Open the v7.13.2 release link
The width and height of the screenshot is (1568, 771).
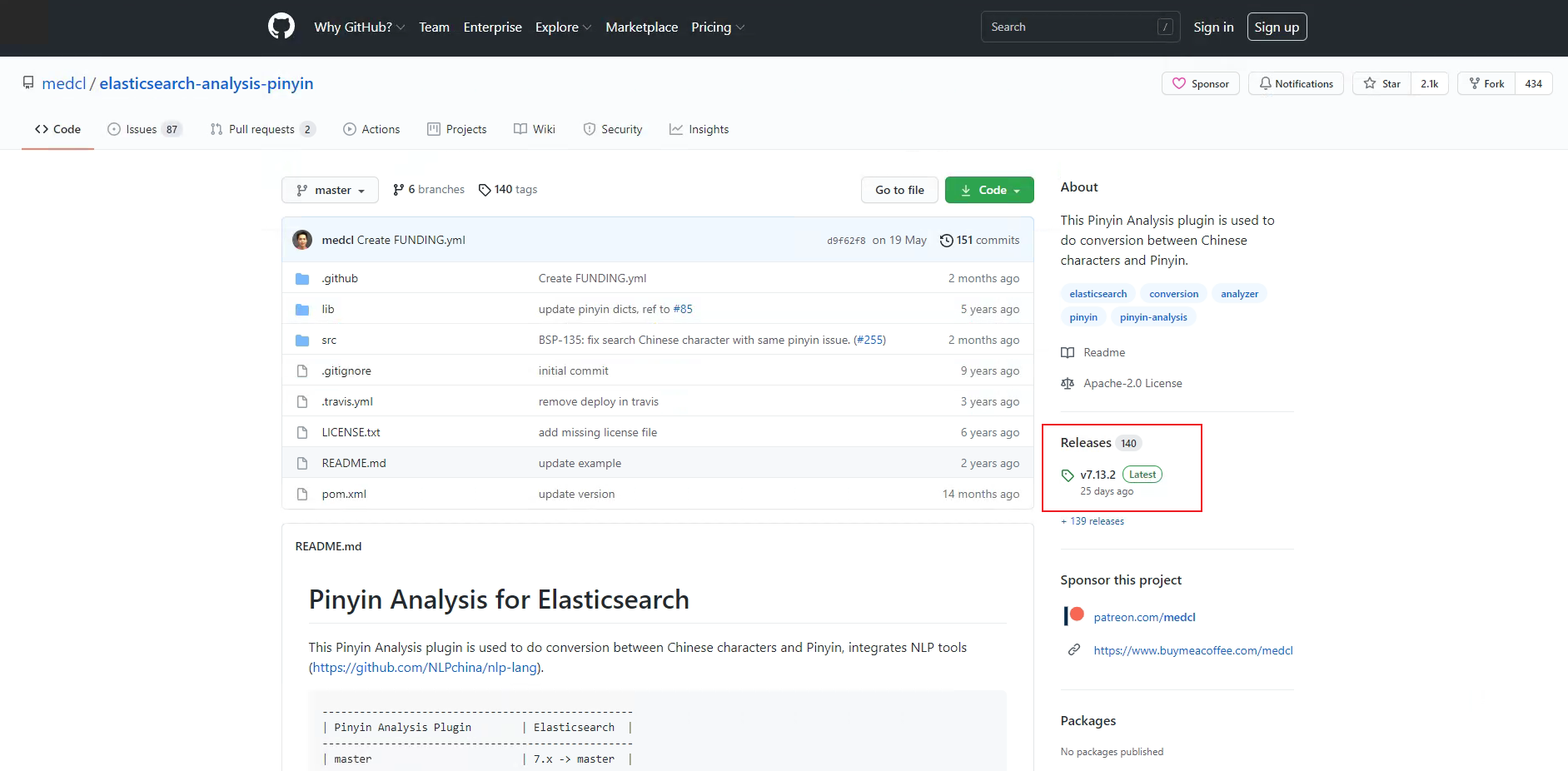[x=1098, y=475]
